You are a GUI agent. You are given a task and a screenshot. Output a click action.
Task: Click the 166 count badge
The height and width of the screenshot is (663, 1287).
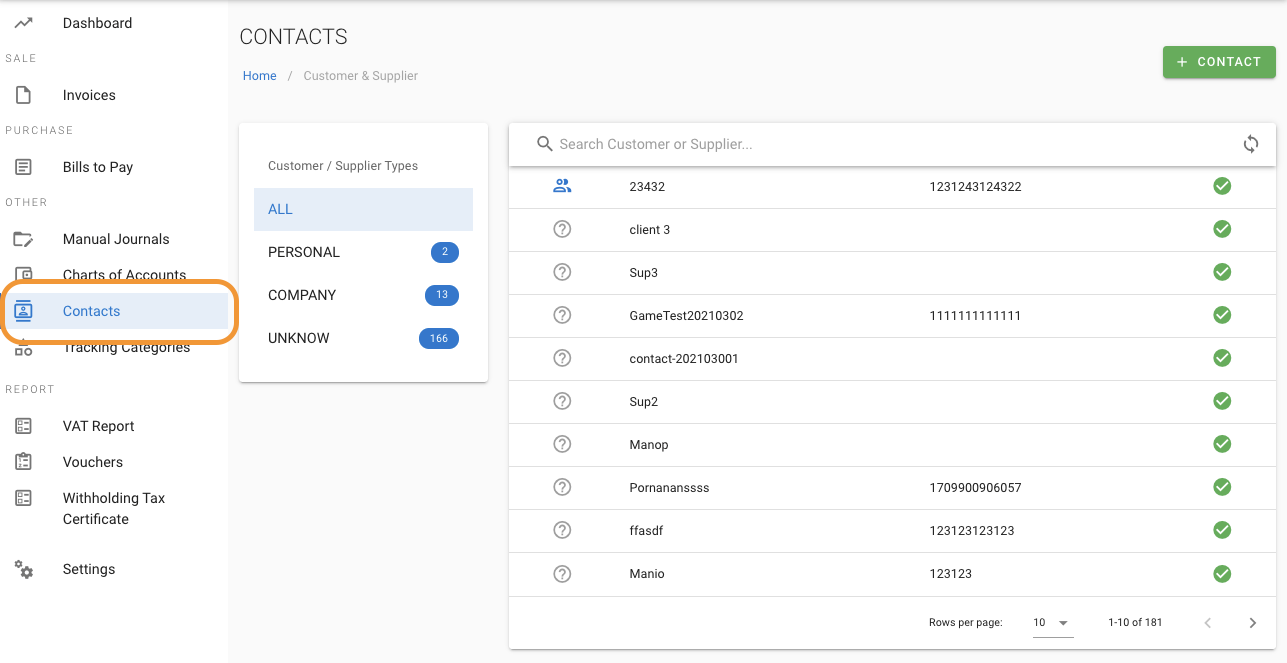coord(438,338)
